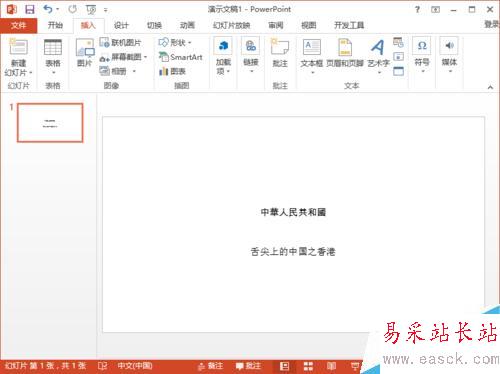Open the 视图 tab
Image resolution: width=500 pixels, height=374 pixels.
coord(308,25)
